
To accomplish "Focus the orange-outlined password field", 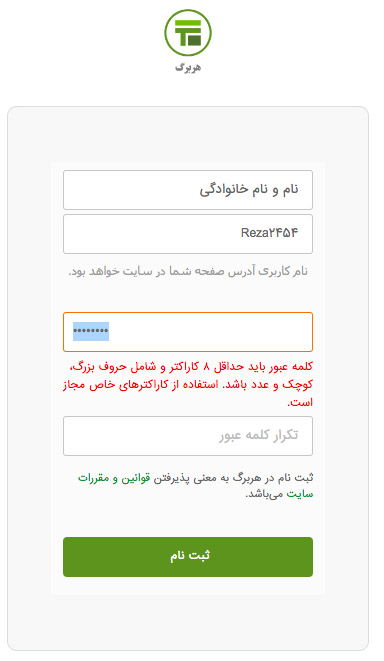I will pyautogui.click(x=188, y=332).
